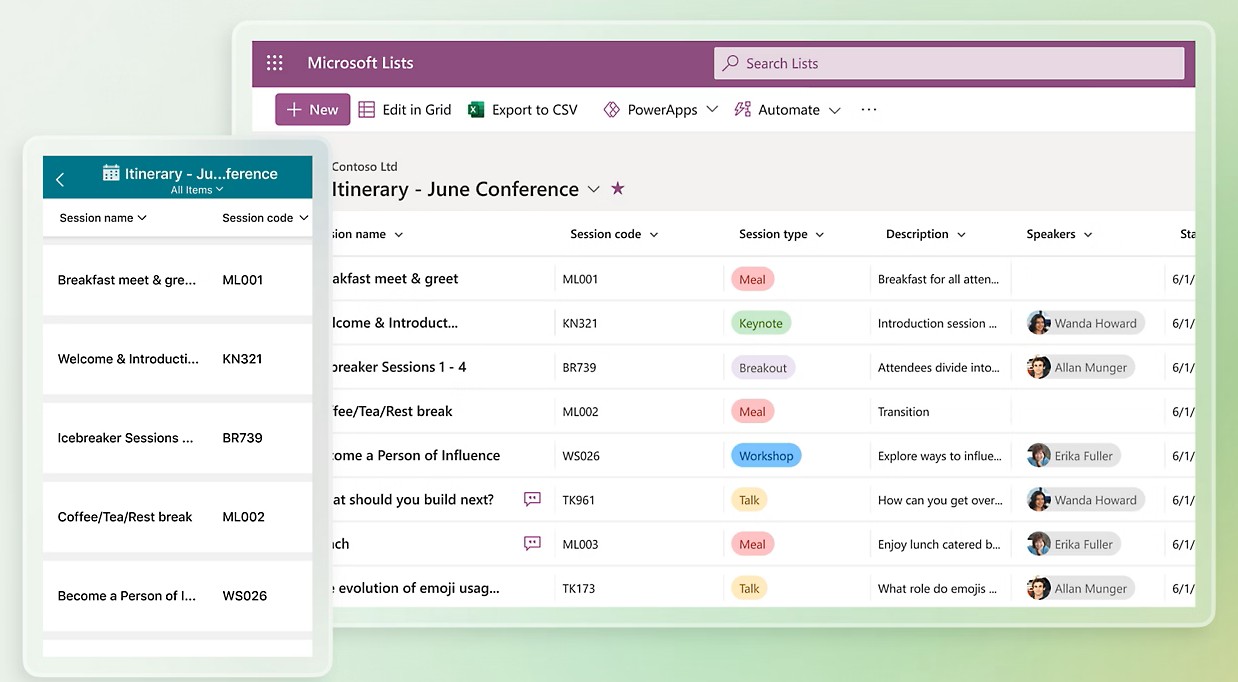Viewport: 1238px width, 682px height.
Task: Tap 'Breakfast meet & gre...' row in mobile app
Action: pyautogui.click(x=178, y=280)
